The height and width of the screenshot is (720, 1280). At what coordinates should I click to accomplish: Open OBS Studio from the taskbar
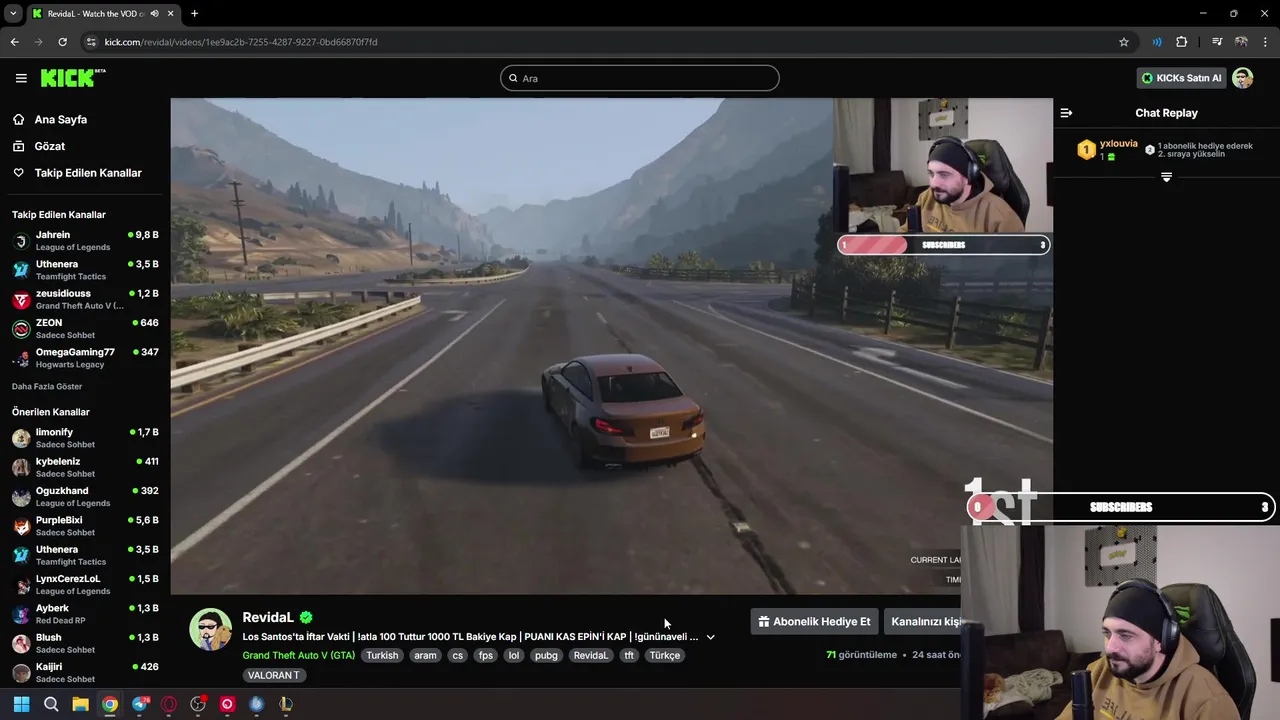(x=198, y=704)
